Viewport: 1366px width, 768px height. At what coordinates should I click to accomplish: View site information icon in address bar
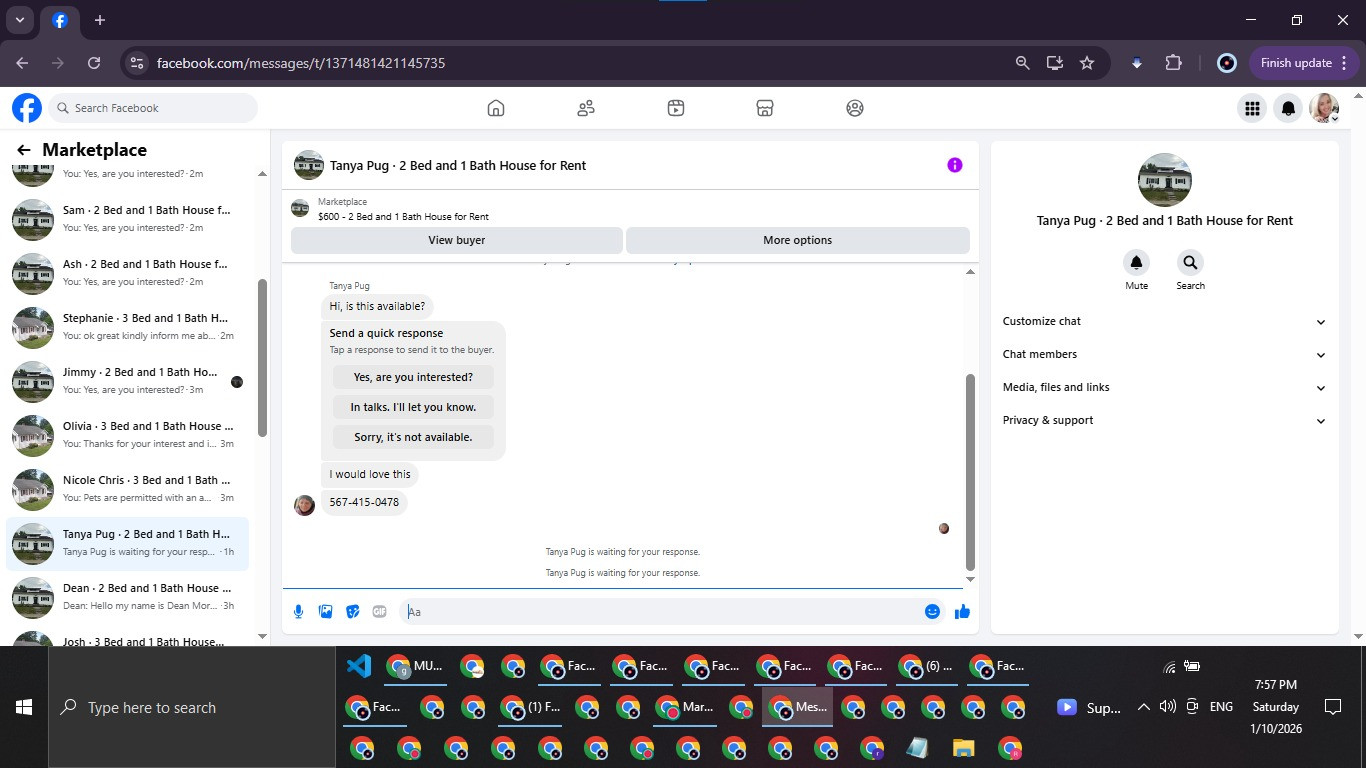click(x=137, y=63)
